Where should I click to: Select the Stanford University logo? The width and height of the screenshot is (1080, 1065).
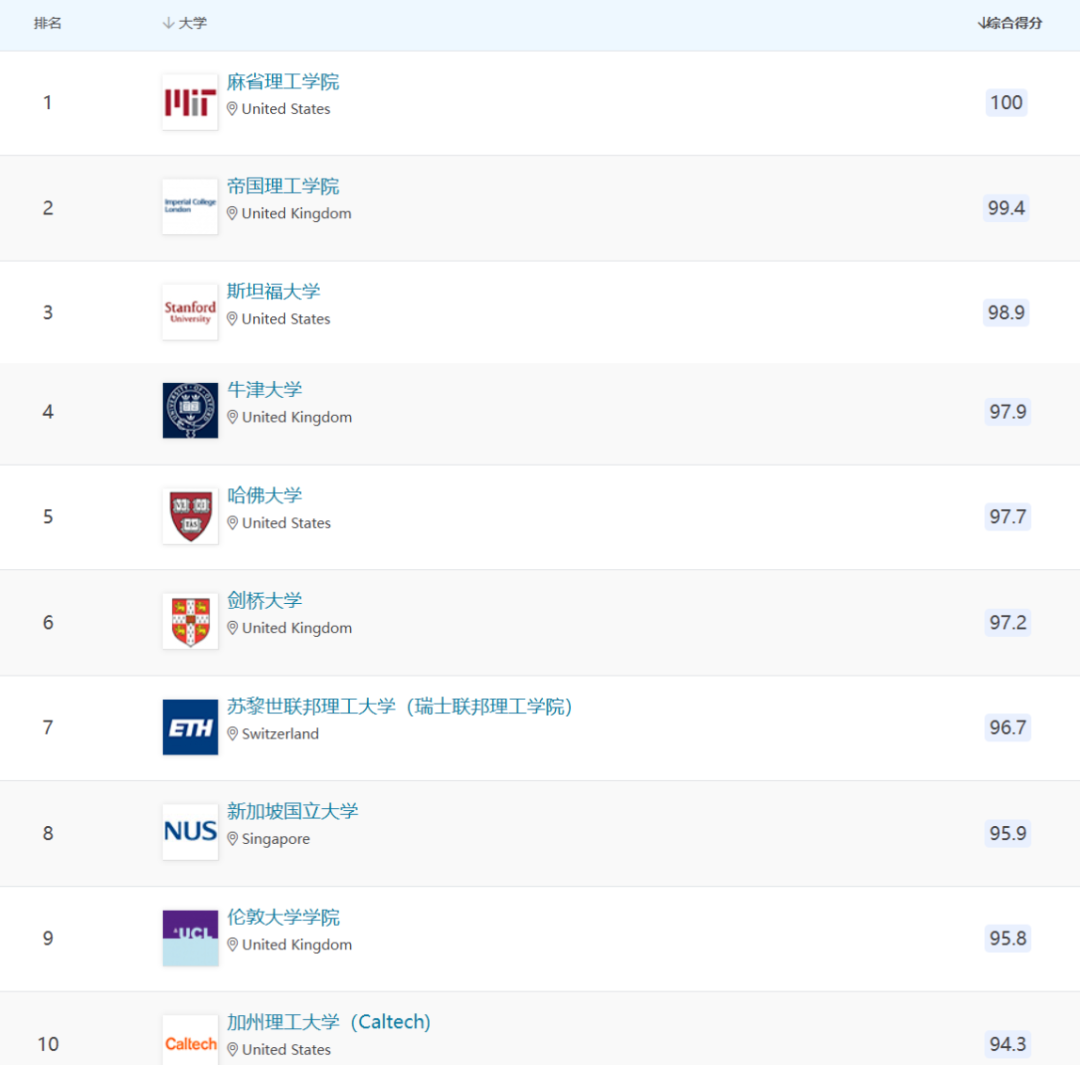tap(190, 312)
